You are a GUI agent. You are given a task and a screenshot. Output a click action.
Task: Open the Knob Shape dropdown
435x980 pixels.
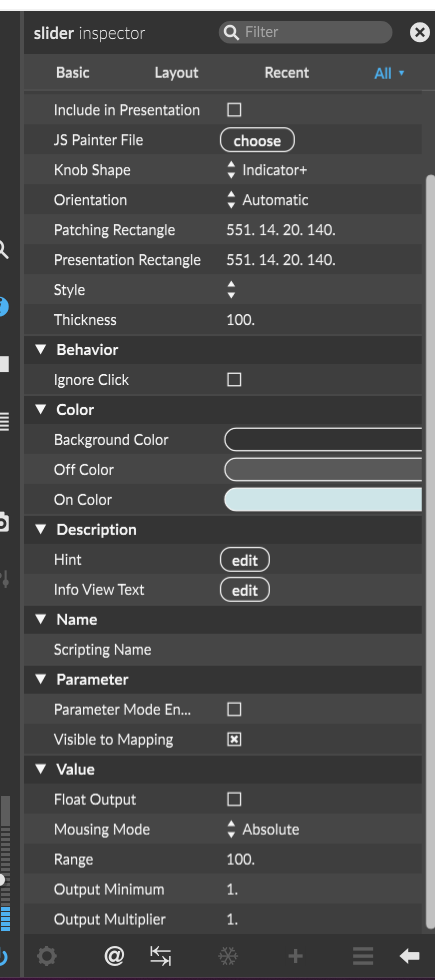267,170
